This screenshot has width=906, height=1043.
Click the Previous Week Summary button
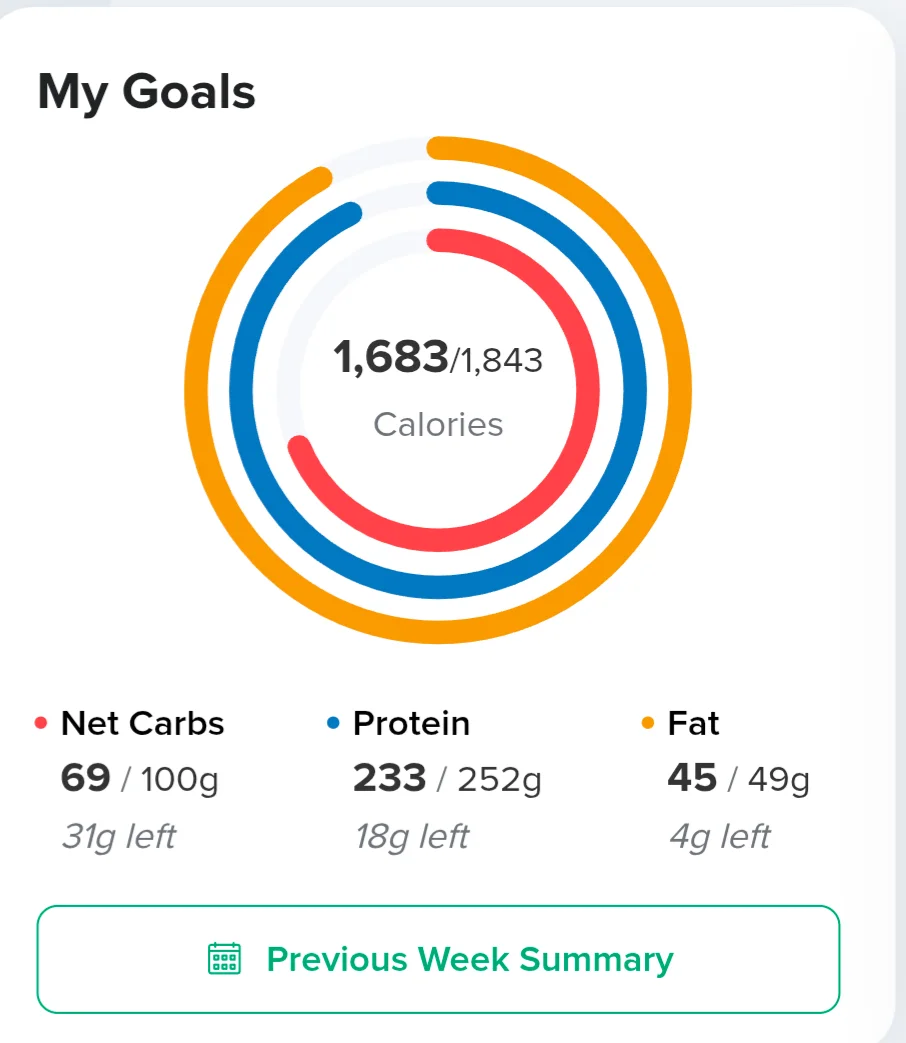pos(438,959)
